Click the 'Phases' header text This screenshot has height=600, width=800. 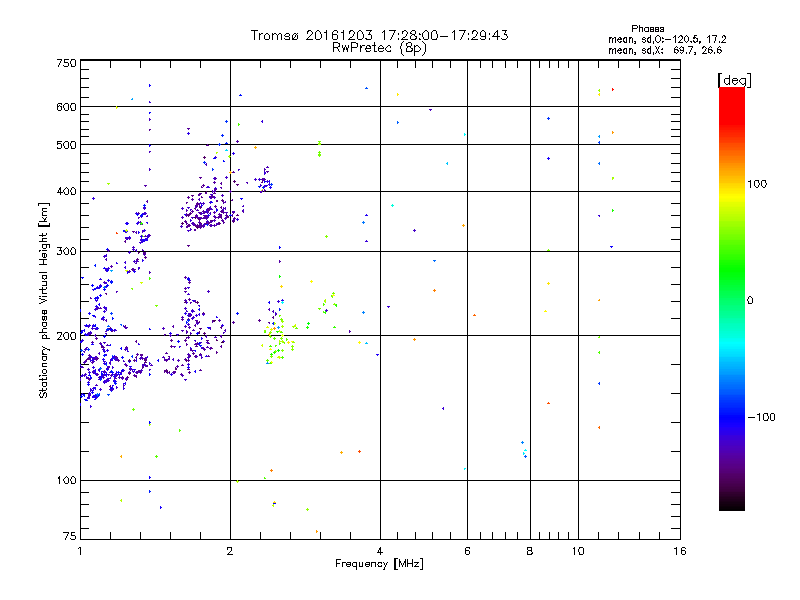click(x=647, y=29)
